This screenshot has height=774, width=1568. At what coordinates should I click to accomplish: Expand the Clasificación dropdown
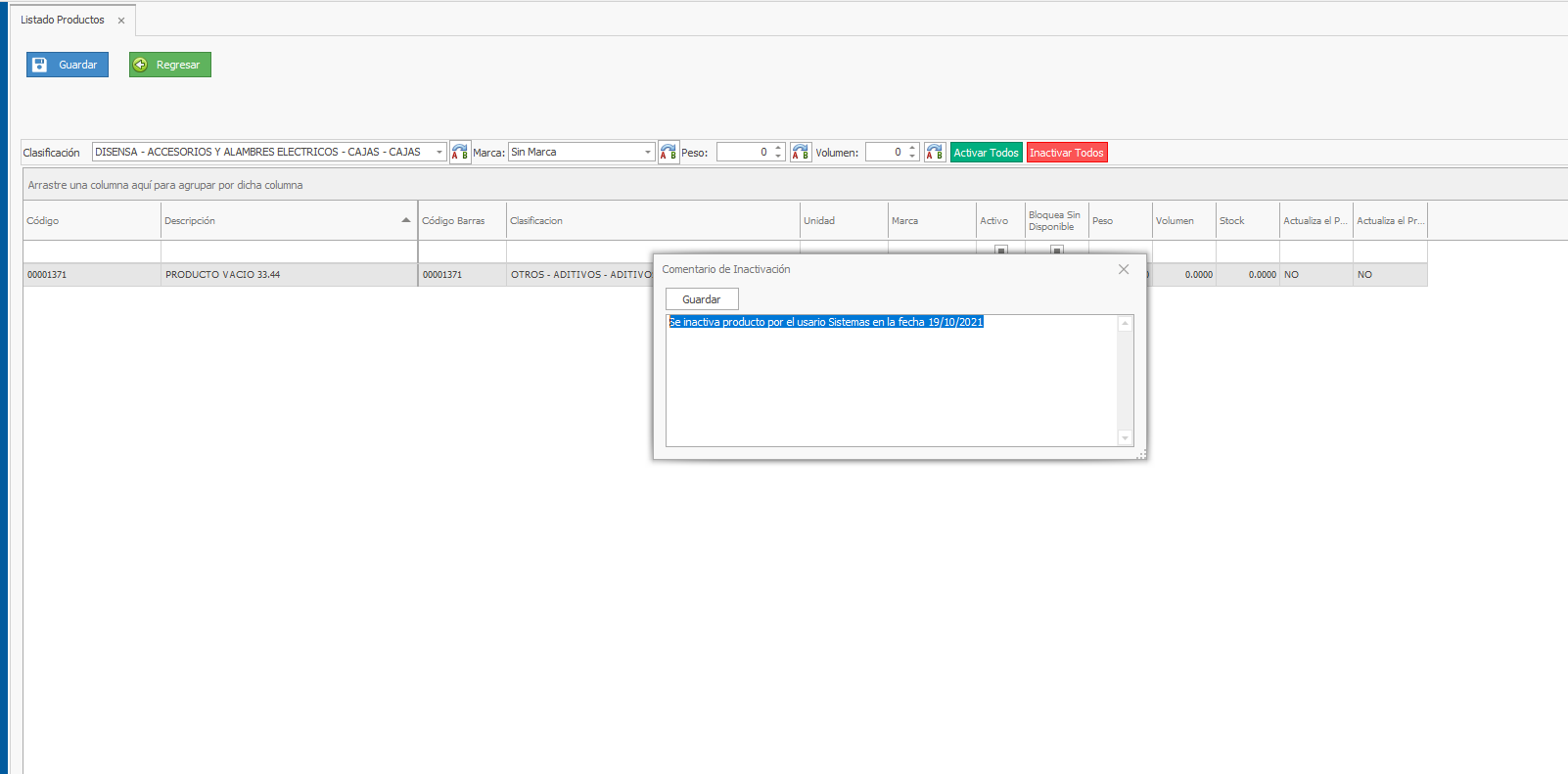[438, 153]
